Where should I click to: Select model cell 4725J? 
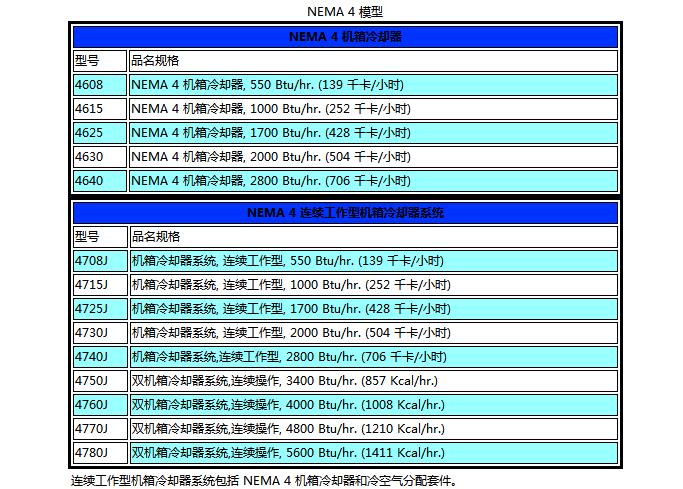pyautogui.click(x=100, y=309)
